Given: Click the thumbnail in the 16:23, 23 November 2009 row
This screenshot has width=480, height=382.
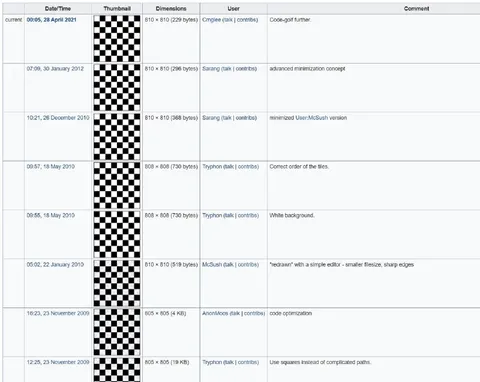Looking at the screenshot, I should point(117,333).
